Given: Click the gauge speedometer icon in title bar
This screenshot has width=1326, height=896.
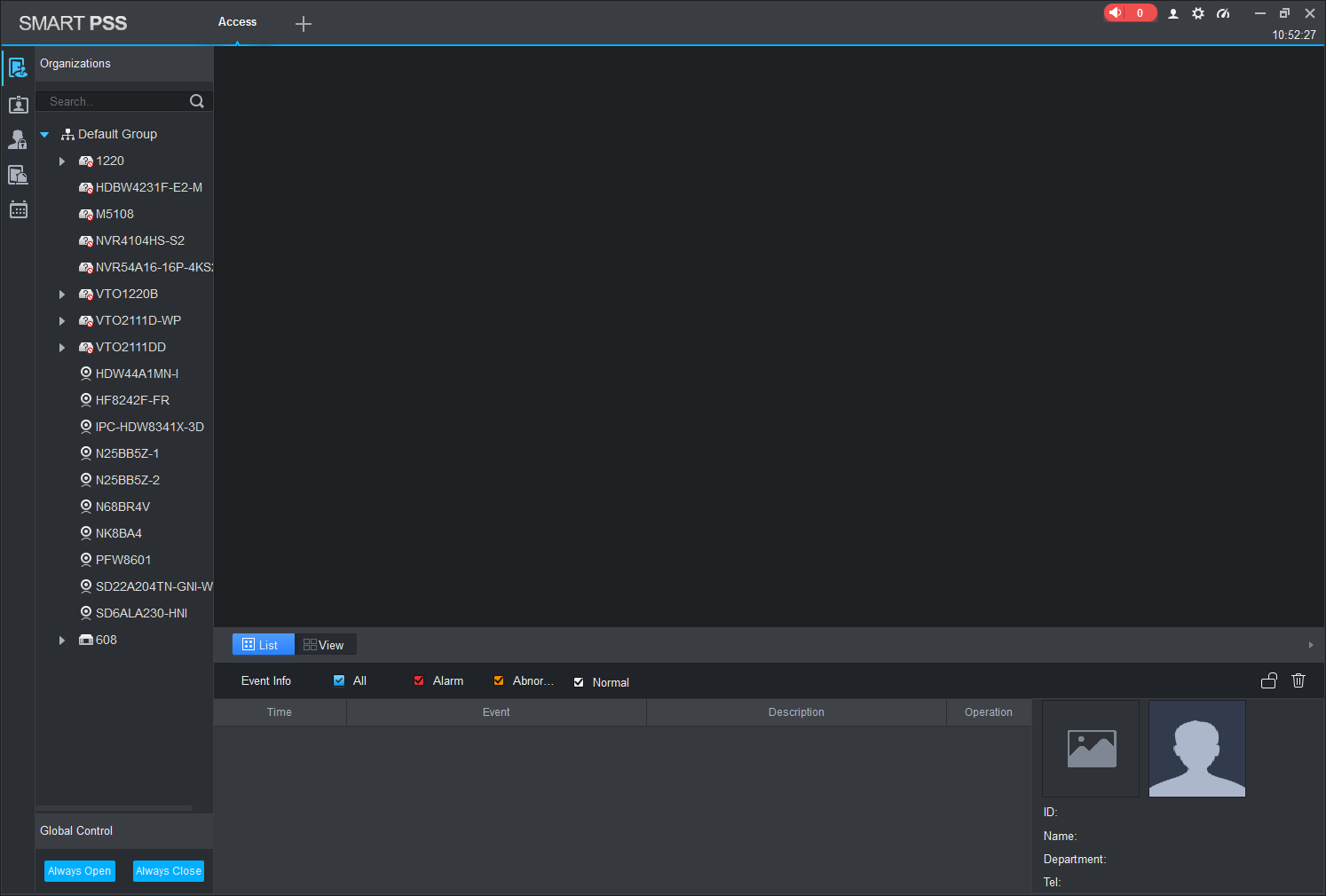Looking at the screenshot, I should click(x=1223, y=13).
